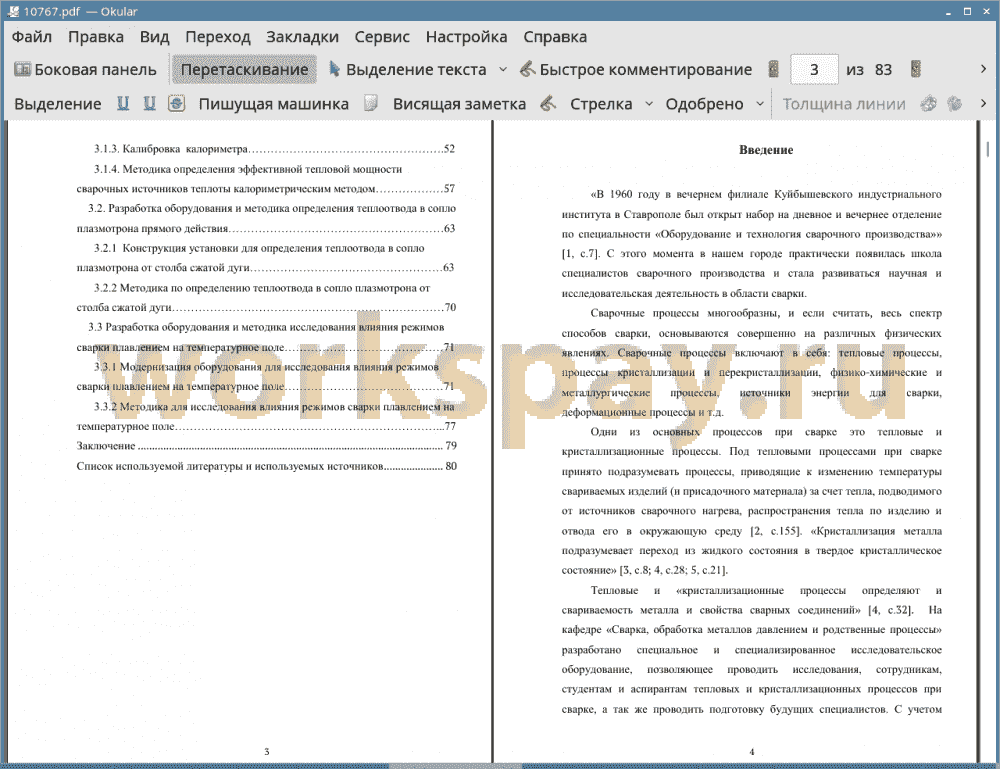Open the Вид menu

pos(154,37)
